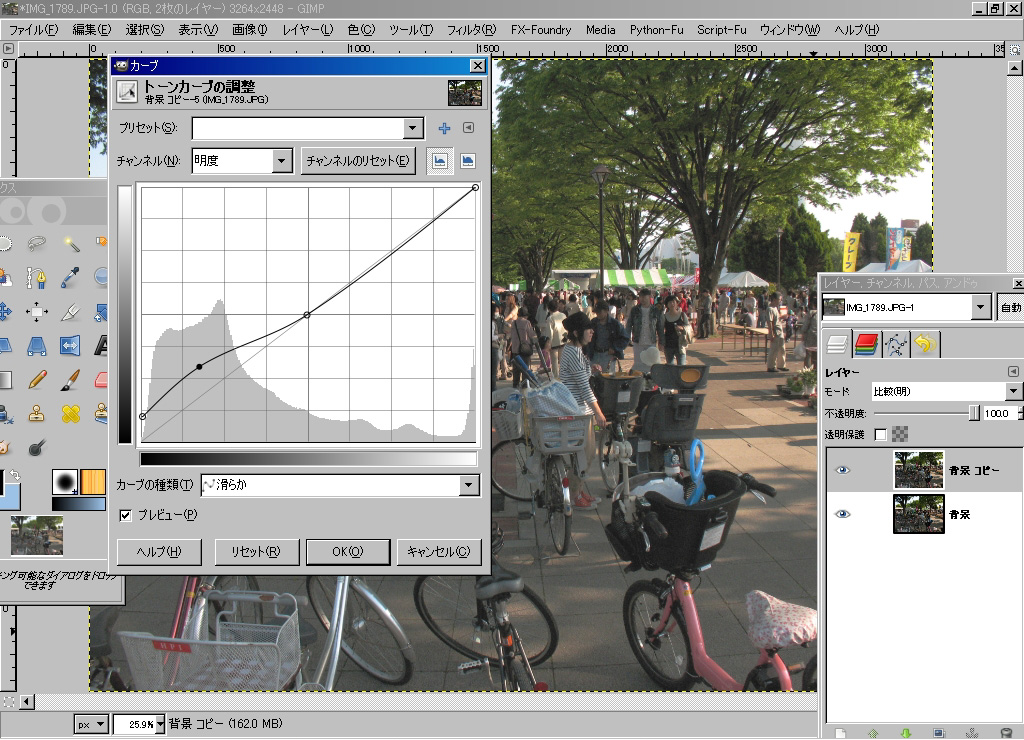Open the active gradient bar in toolbox
The width and height of the screenshot is (1024, 740).
coord(79,504)
